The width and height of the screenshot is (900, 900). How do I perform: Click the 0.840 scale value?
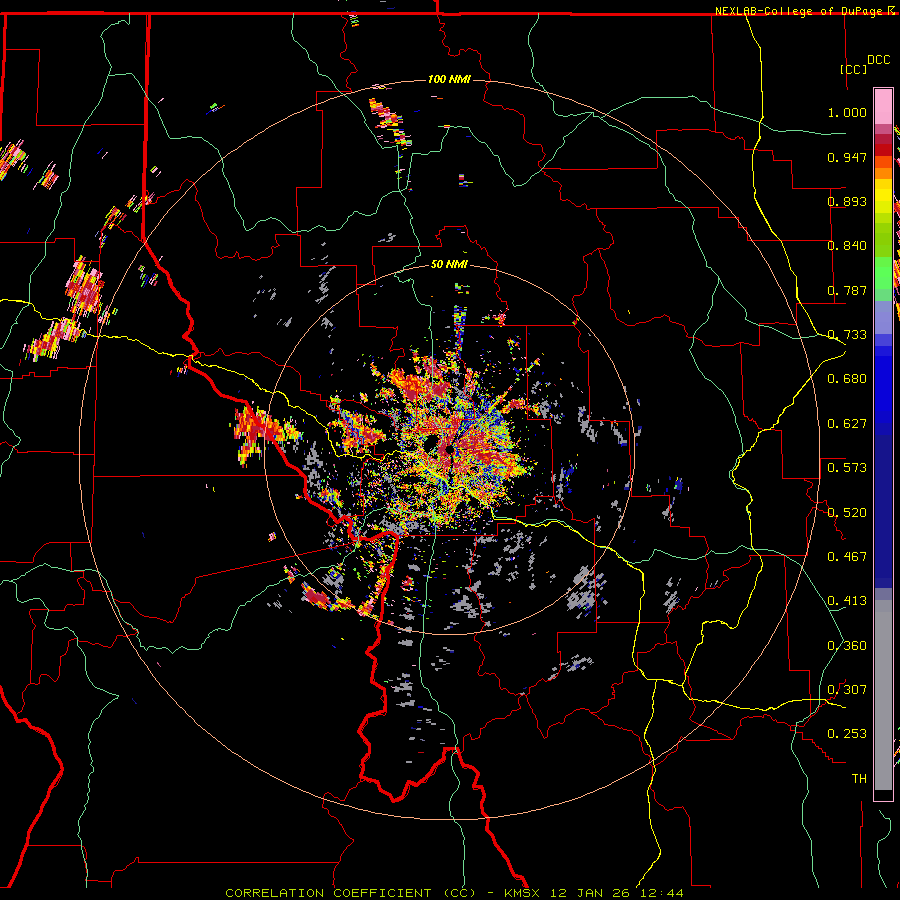(847, 246)
